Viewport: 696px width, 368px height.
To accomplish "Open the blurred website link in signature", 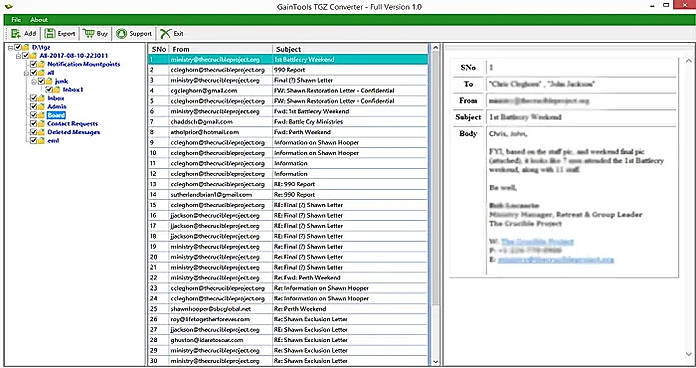I will tap(537, 241).
